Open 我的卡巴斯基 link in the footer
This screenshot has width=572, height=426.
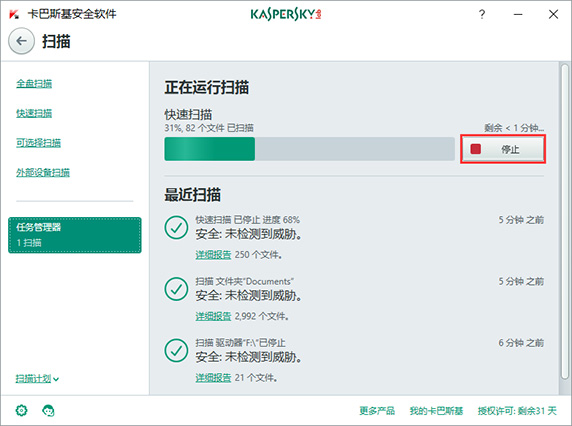click(436, 411)
